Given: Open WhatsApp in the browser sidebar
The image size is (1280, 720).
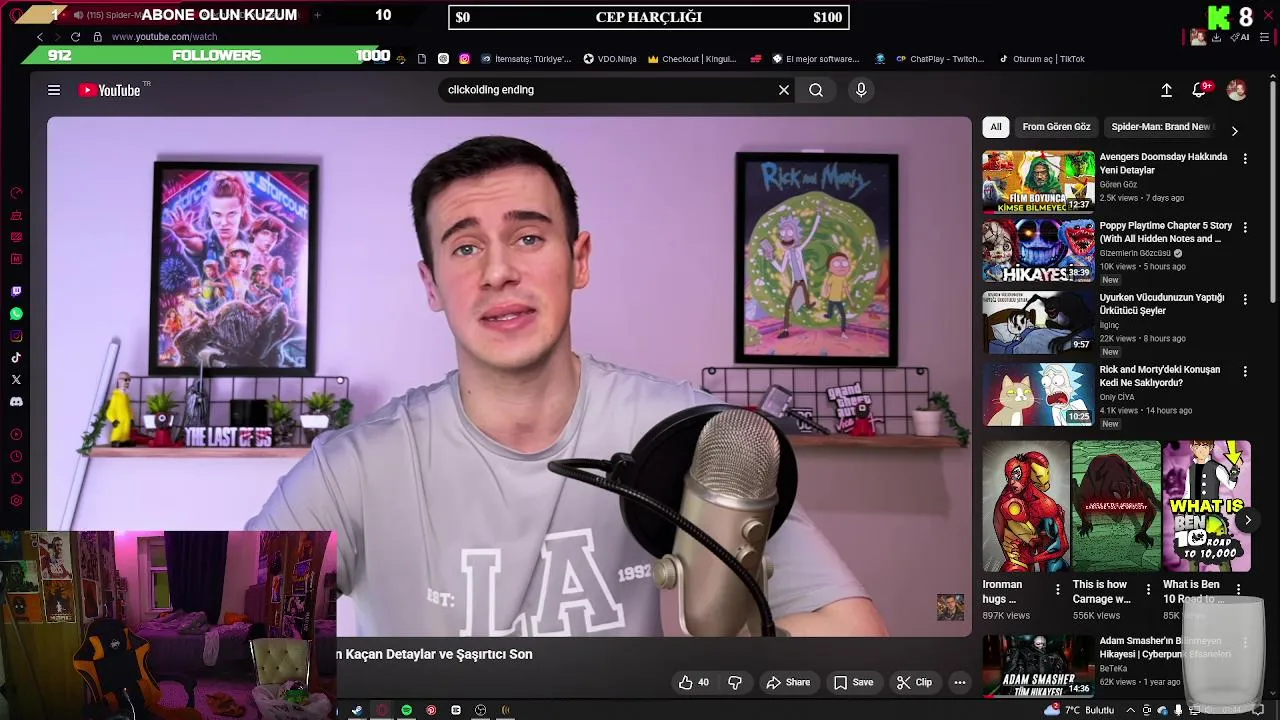Looking at the screenshot, I should pyautogui.click(x=16, y=314).
